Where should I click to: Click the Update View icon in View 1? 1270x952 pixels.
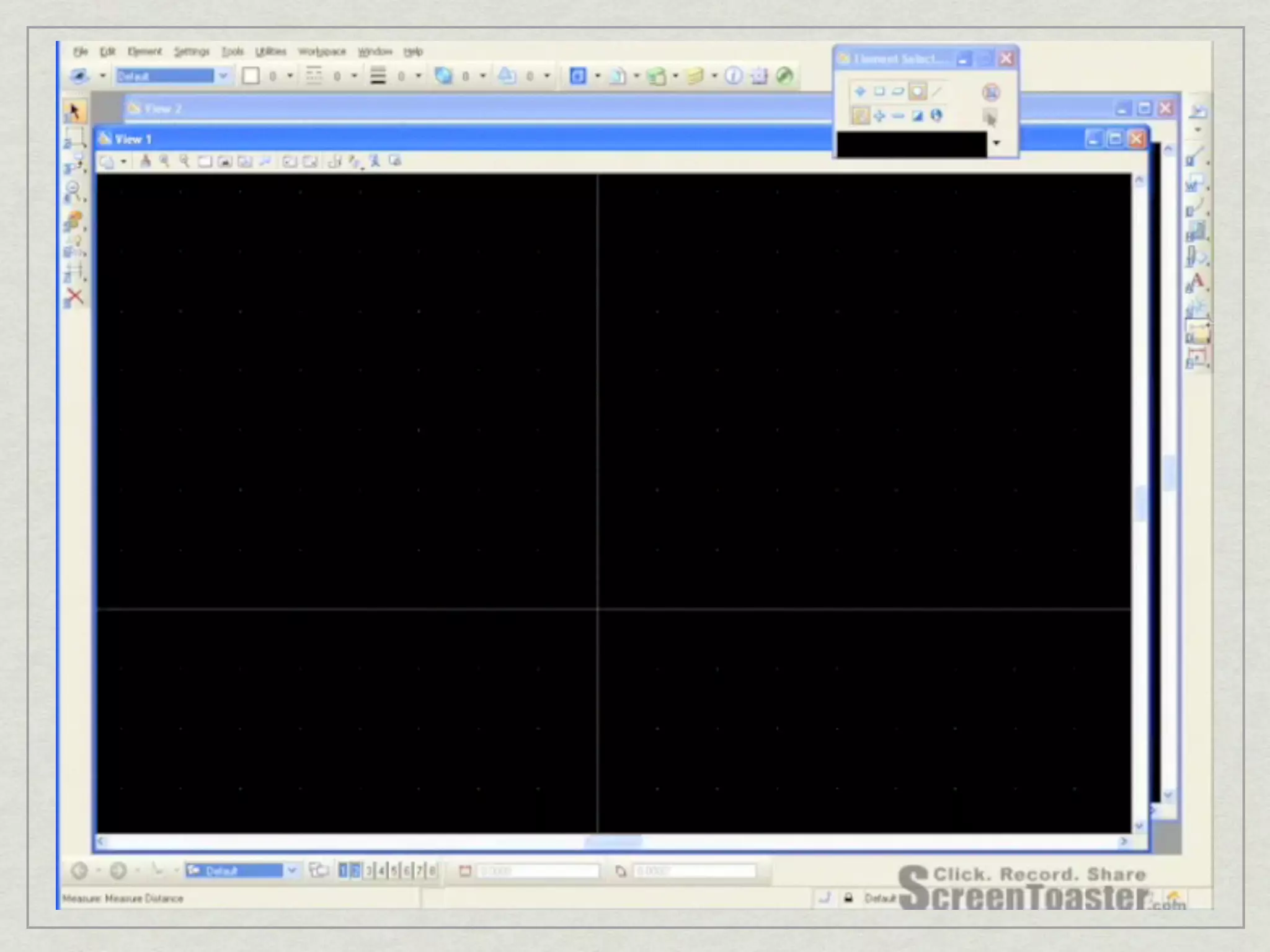pos(144,162)
